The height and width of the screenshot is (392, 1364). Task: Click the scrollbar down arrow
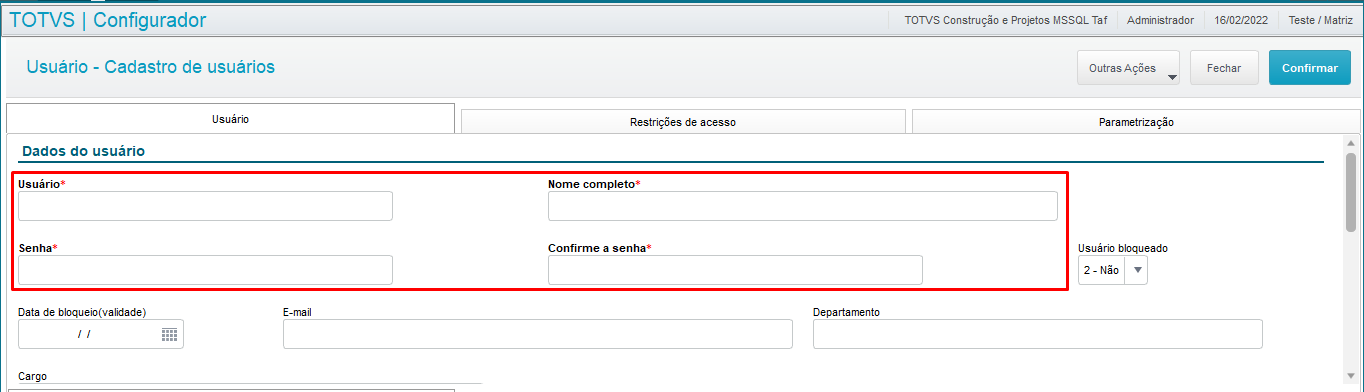point(1351,383)
